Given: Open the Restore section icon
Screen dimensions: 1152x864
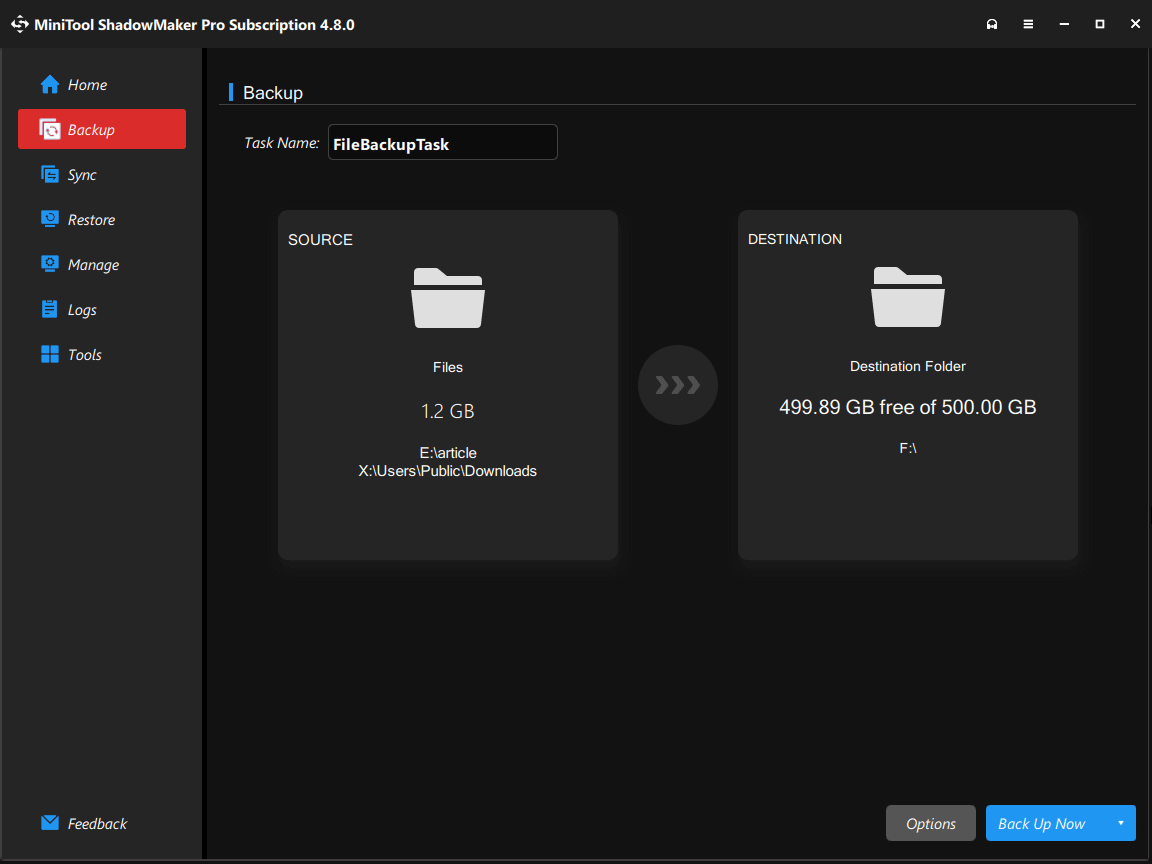Looking at the screenshot, I should pos(50,219).
